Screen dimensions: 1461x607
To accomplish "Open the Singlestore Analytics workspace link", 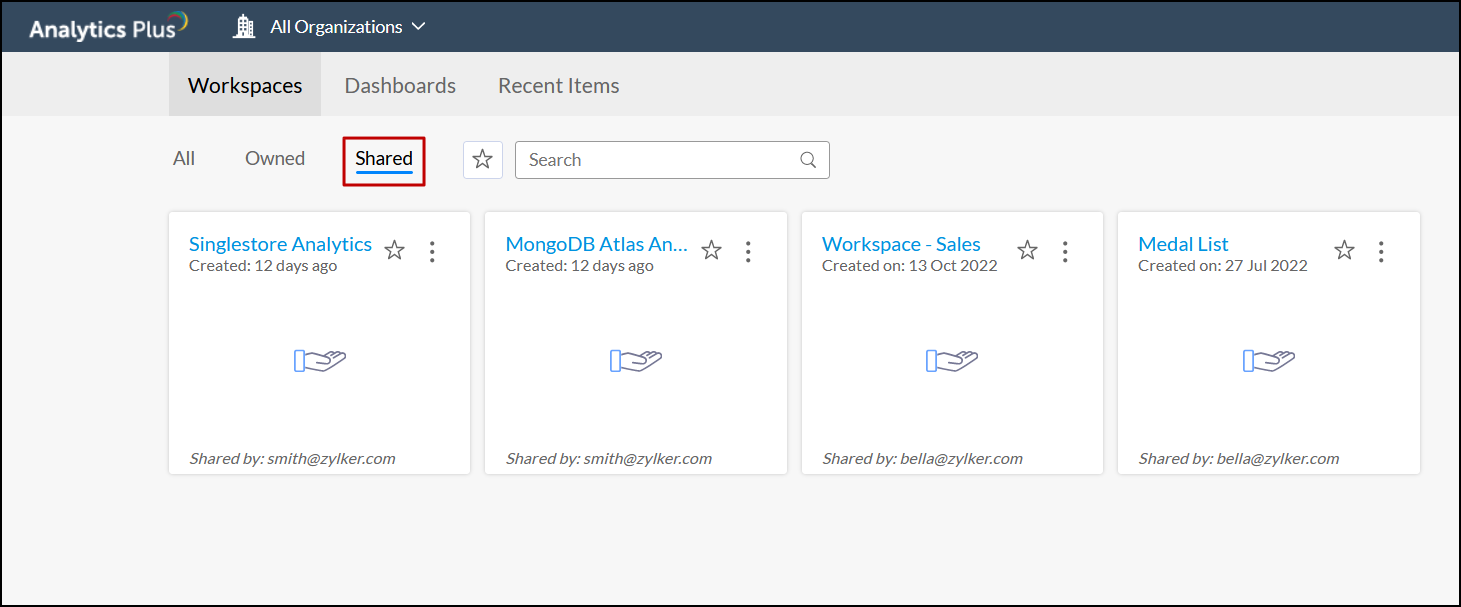I will tap(280, 244).
